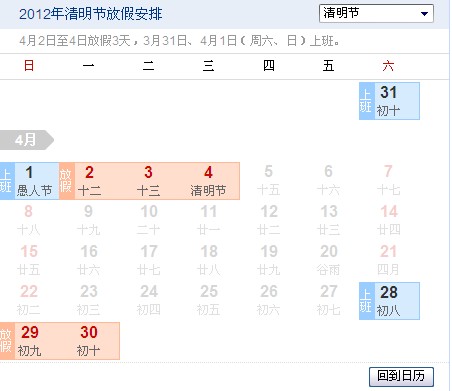This screenshot has height=391, width=452.
Task: Click the 回到日历 button
Action: click(401, 377)
